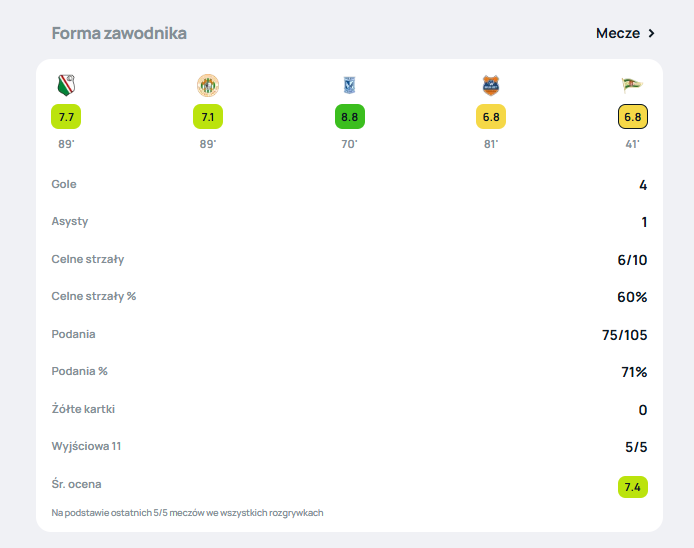Click the dark green 8.8 rating badge
Viewport: 694px width, 548px height.
pos(349,117)
